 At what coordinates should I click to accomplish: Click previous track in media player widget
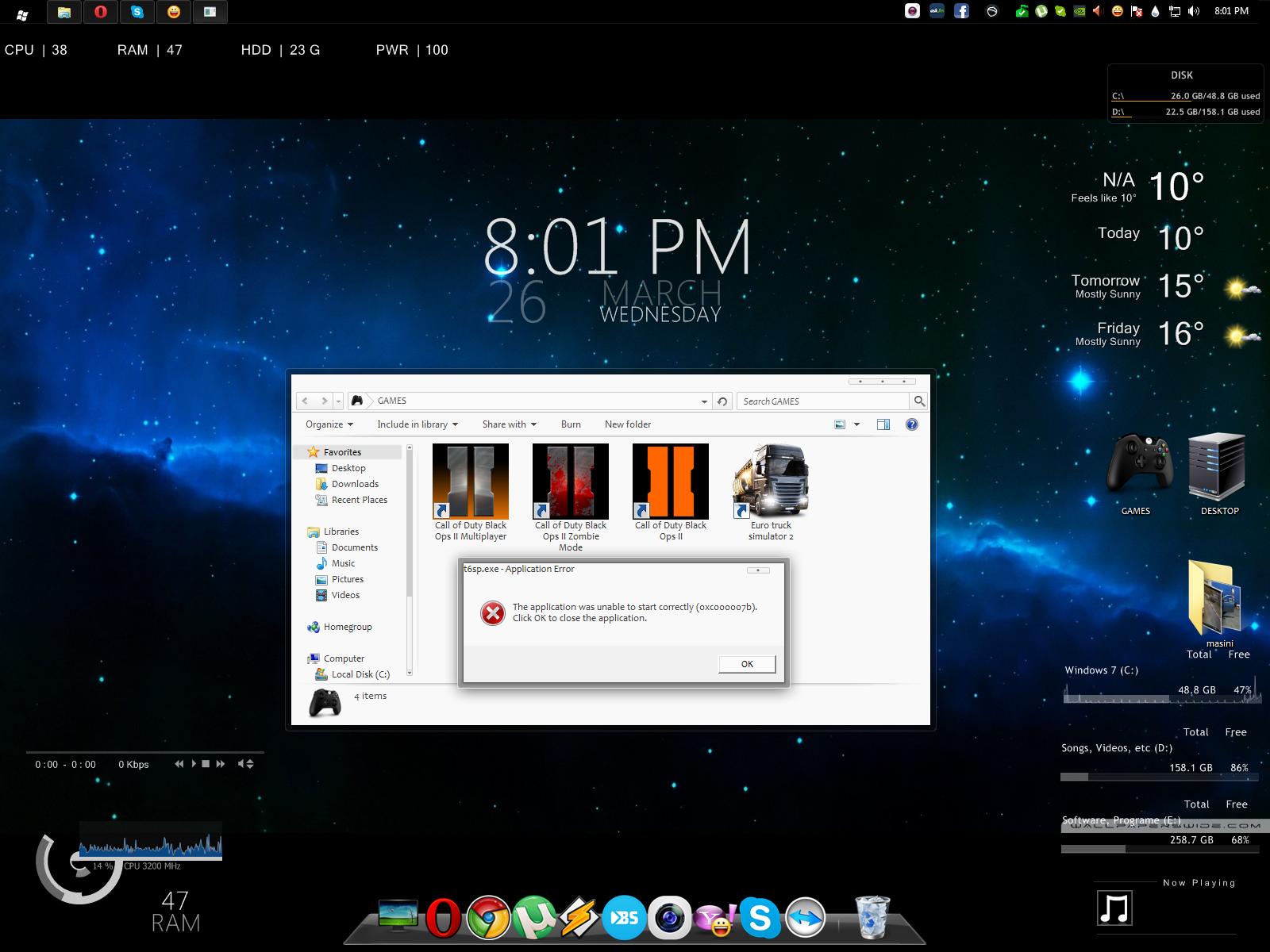(179, 764)
